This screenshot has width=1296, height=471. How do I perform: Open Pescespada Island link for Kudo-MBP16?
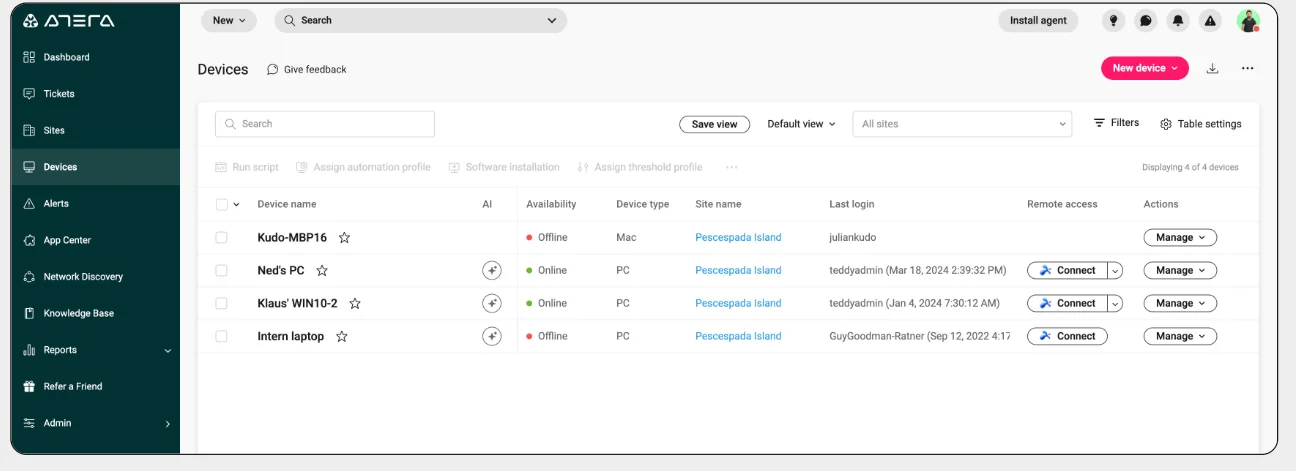(x=738, y=238)
